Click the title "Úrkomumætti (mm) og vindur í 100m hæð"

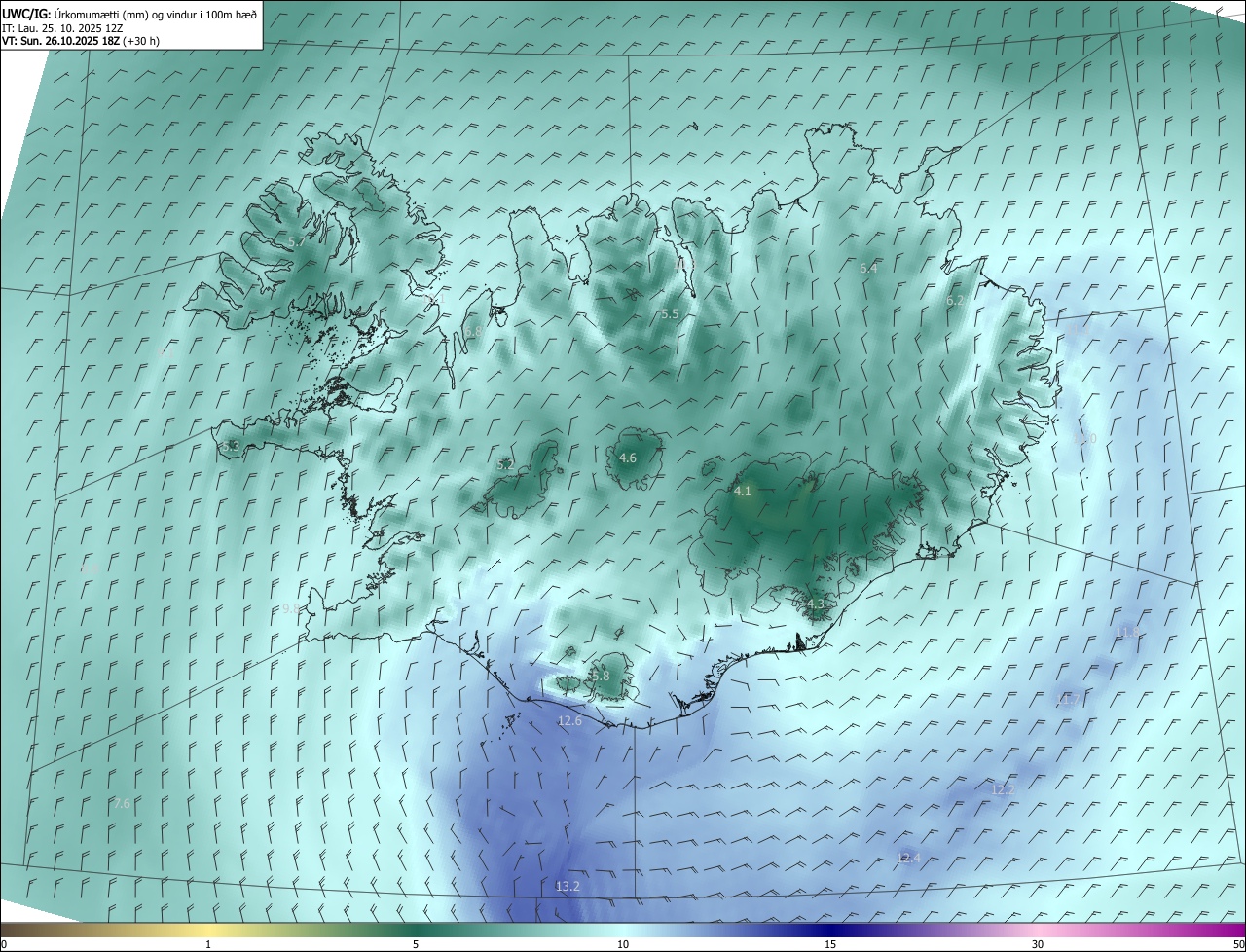click(156, 14)
